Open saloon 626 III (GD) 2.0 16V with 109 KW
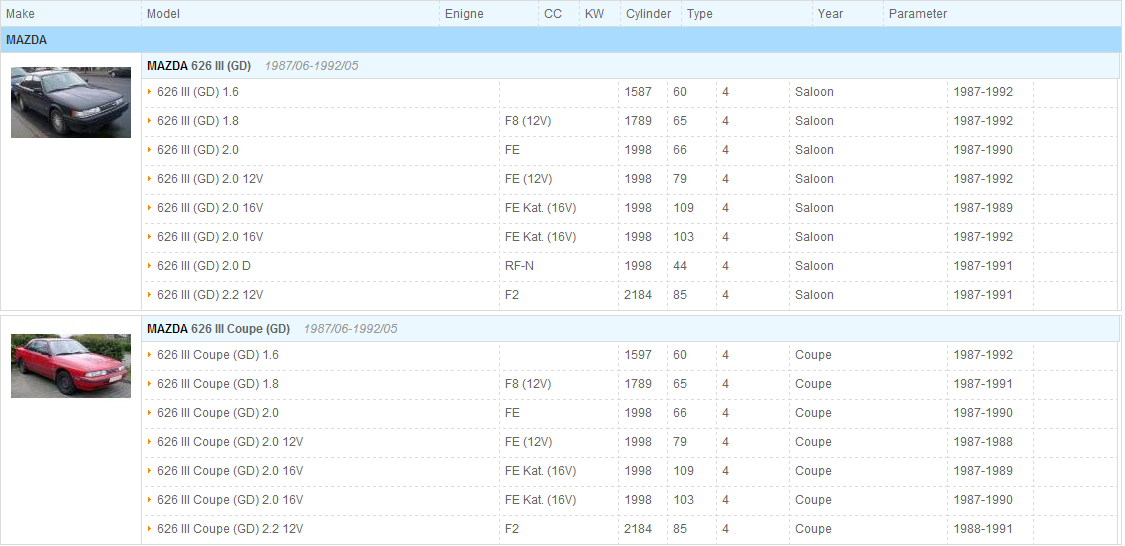This screenshot has width=1125, height=546. pyautogui.click(x=210, y=207)
